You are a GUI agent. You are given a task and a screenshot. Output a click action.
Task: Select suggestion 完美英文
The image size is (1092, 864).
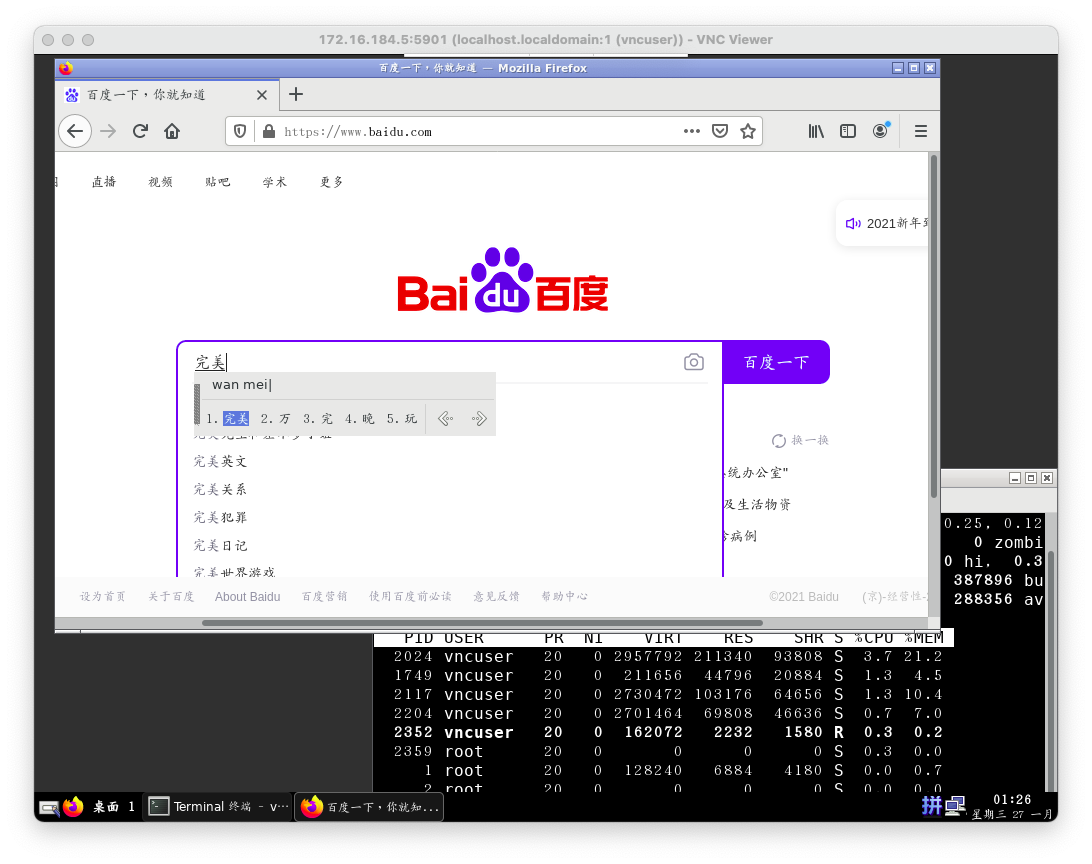pos(220,462)
